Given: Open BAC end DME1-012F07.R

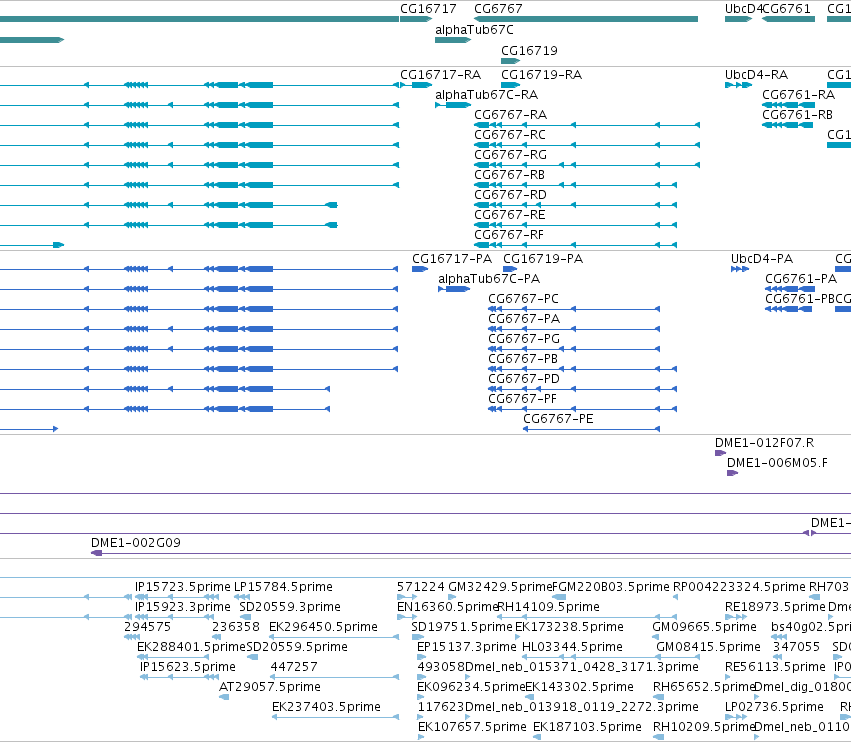Looking at the screenshot, I should (765, 442).
